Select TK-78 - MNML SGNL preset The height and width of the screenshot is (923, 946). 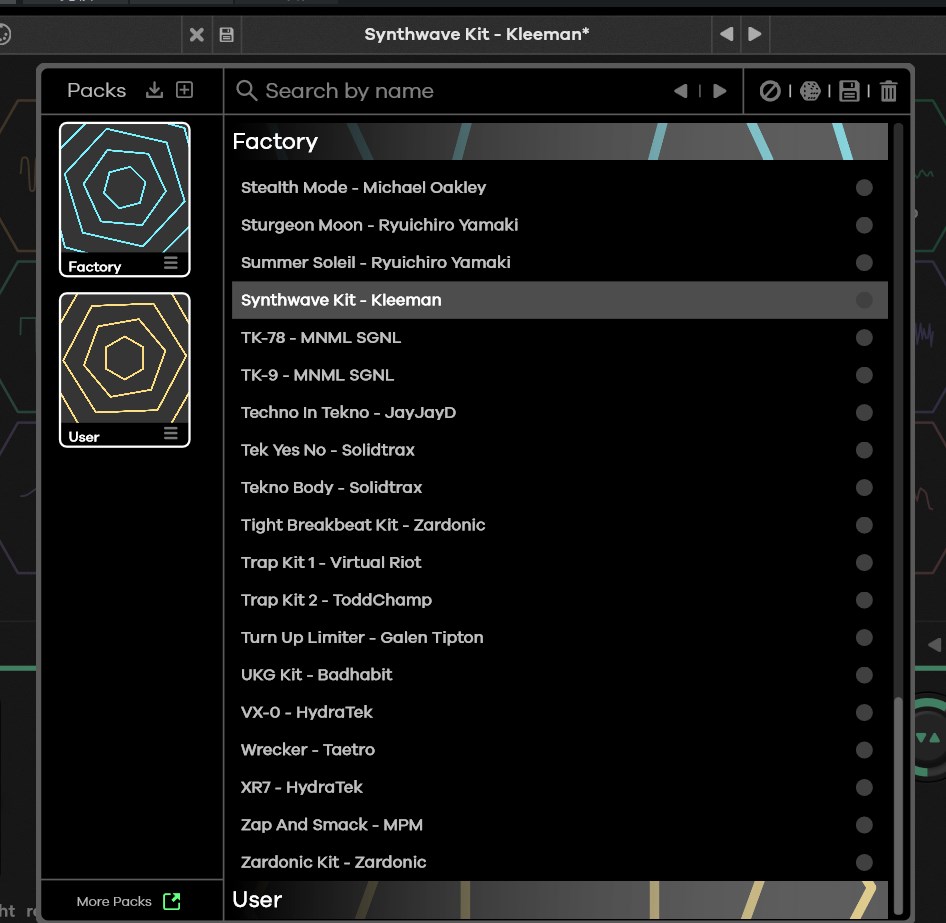tap(321, 338)
